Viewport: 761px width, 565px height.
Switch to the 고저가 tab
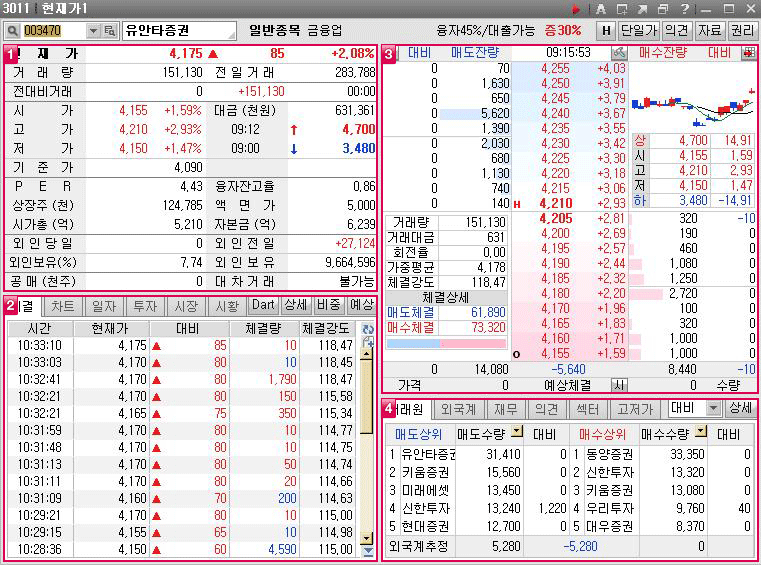pyautogui.click(x=635, y=409)
